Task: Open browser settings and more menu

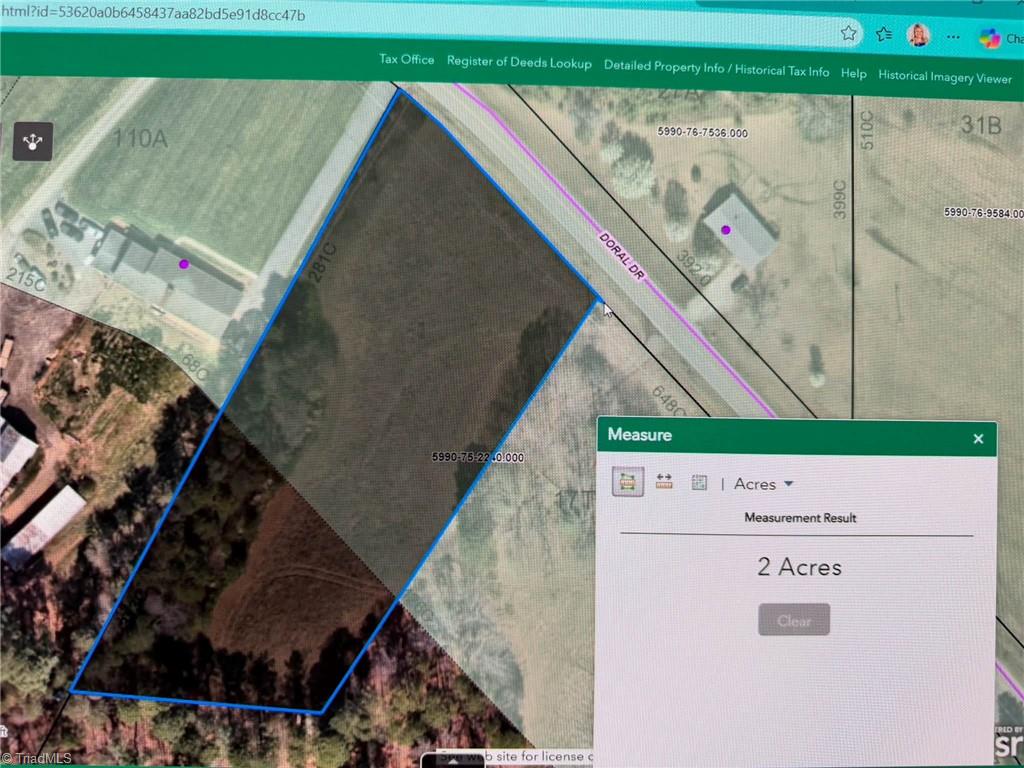Action: (x=953, y=37)
